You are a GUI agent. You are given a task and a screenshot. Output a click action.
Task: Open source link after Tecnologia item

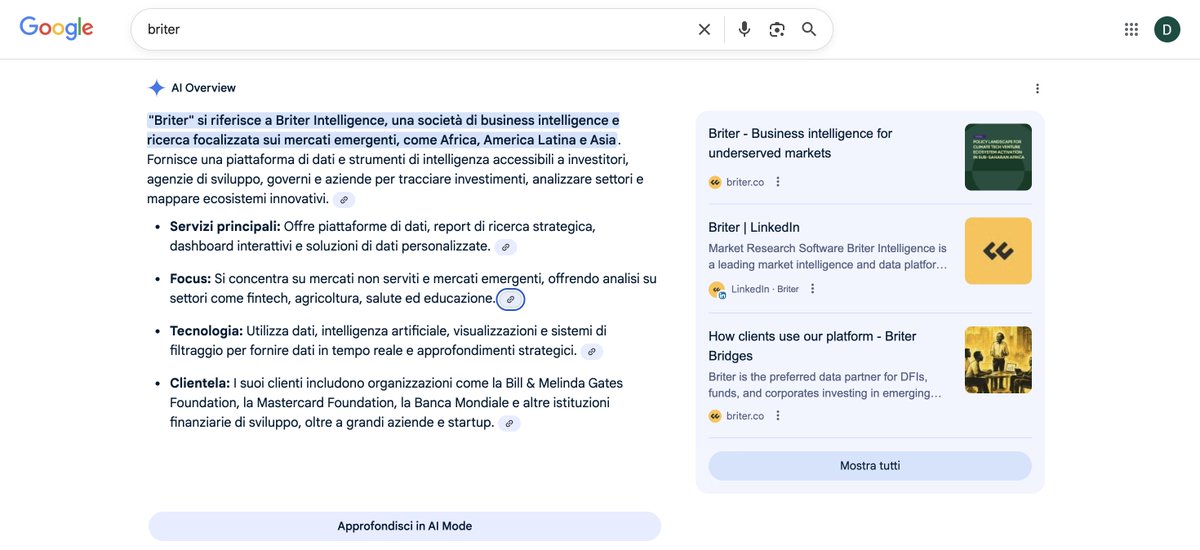[592, 351]
